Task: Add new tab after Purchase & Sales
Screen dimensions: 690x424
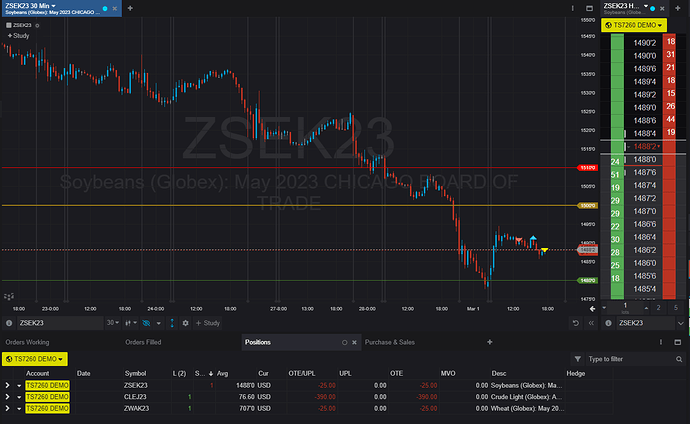Action: [x=489, y=342]
